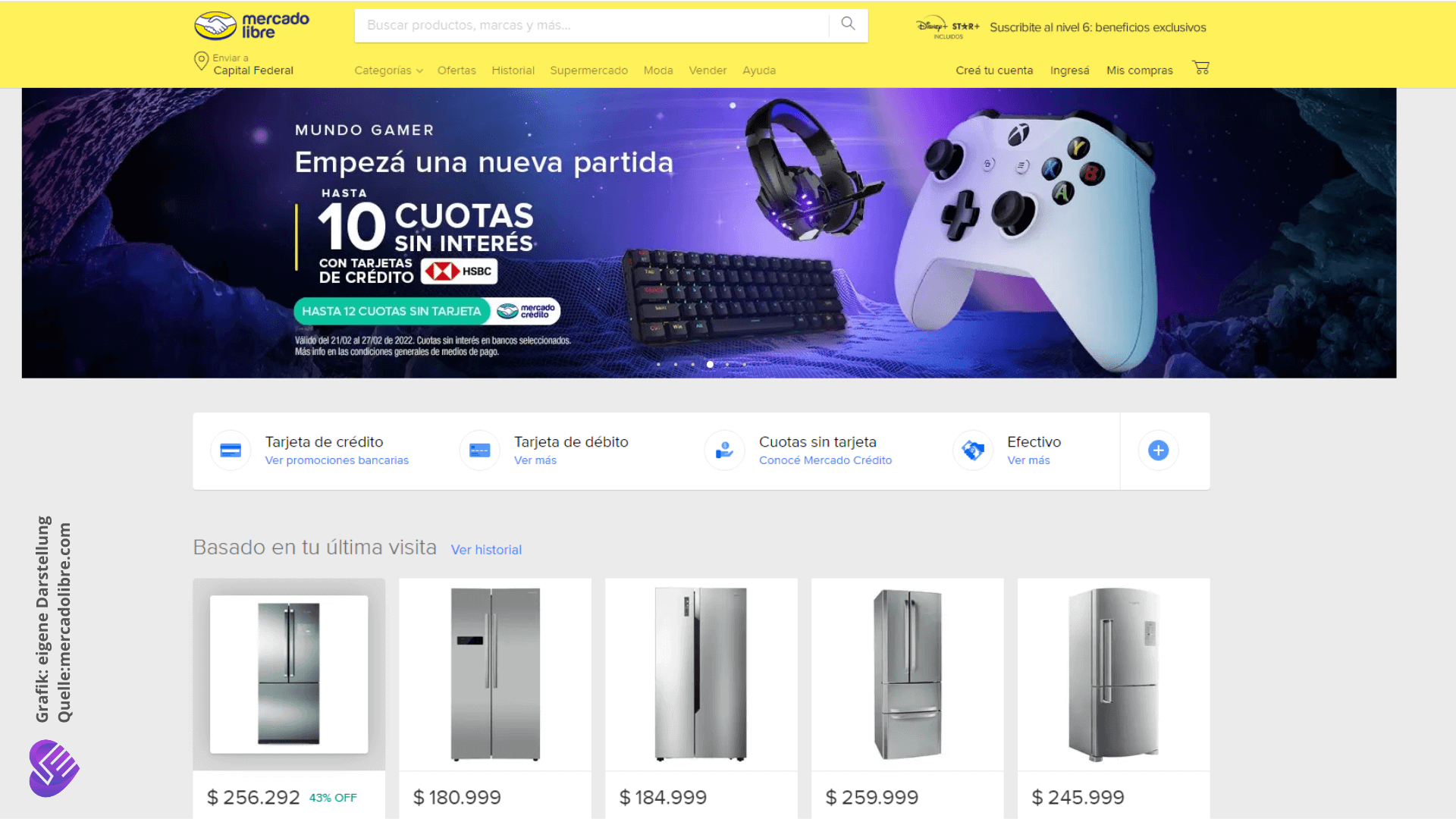Open the shopping cart icon
This screenshot has width=1456, height=819.
point(1200,68)
